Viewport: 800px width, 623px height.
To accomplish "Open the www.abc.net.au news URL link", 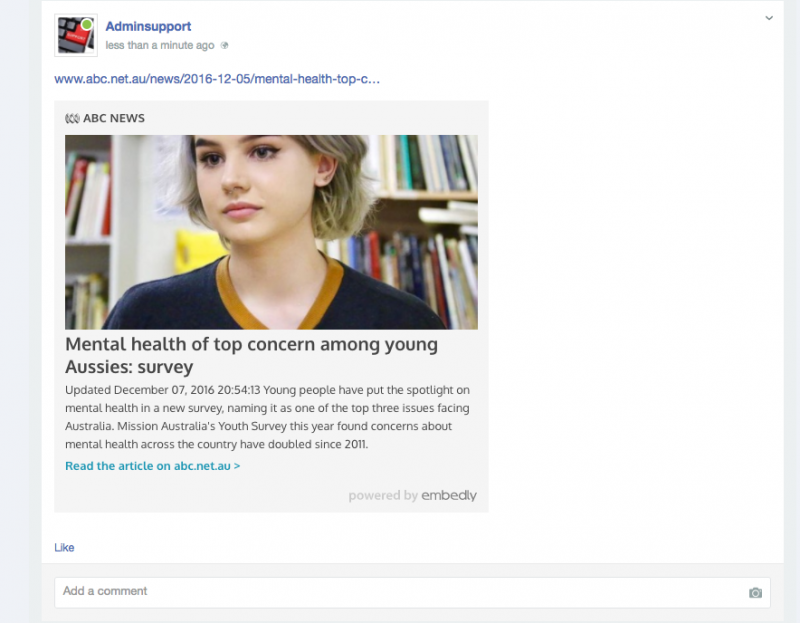I will click(x=217, y=79).
